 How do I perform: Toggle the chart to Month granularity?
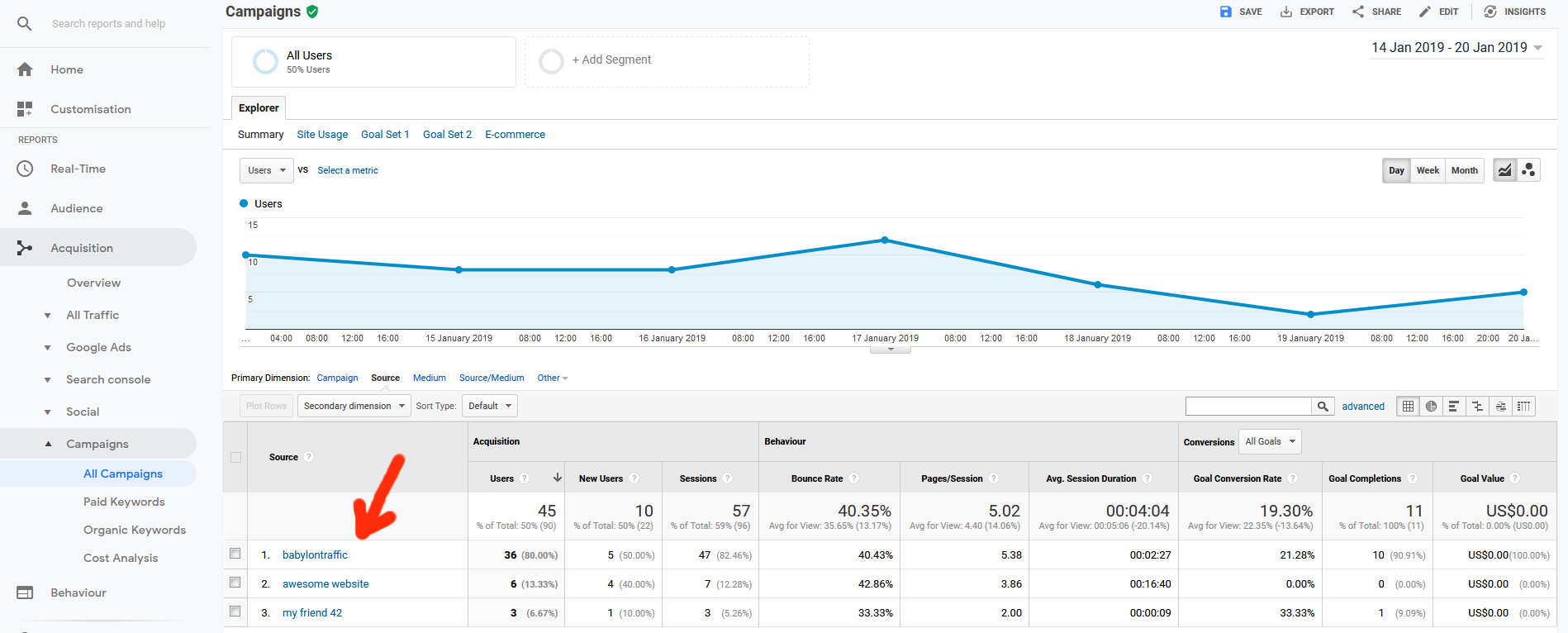point(1465,170)
